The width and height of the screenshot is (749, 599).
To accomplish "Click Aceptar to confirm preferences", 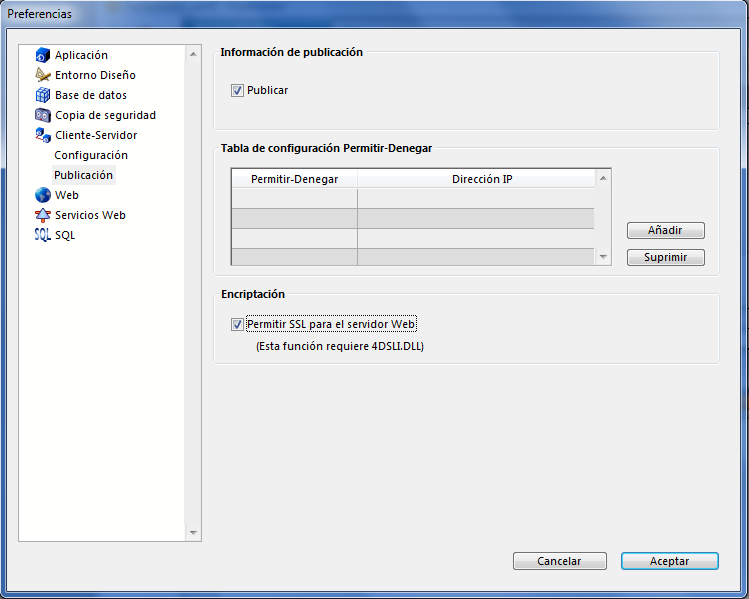I will [x=669, y=561].
